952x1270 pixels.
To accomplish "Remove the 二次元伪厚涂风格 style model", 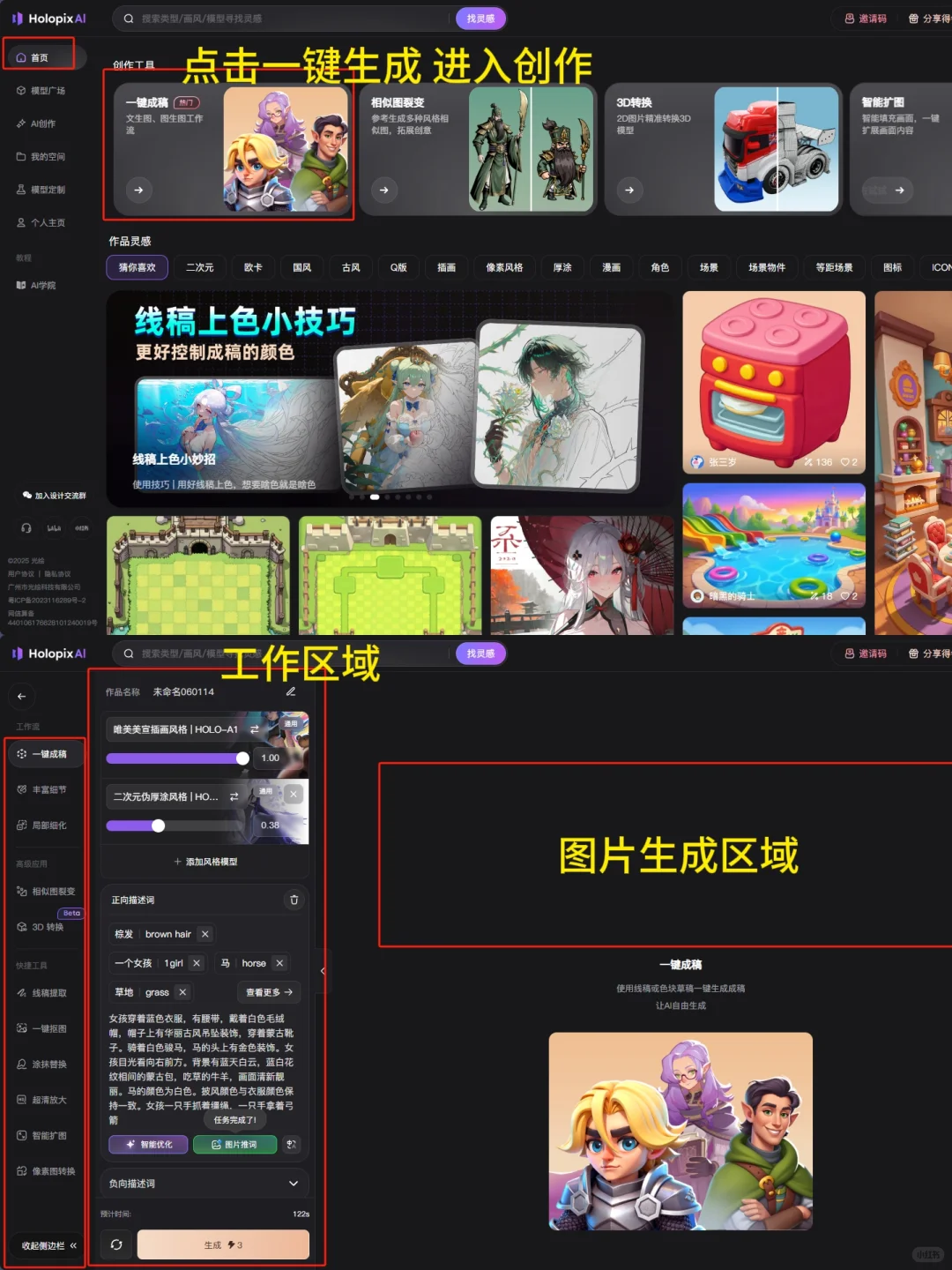I will (x=293, y=794).
